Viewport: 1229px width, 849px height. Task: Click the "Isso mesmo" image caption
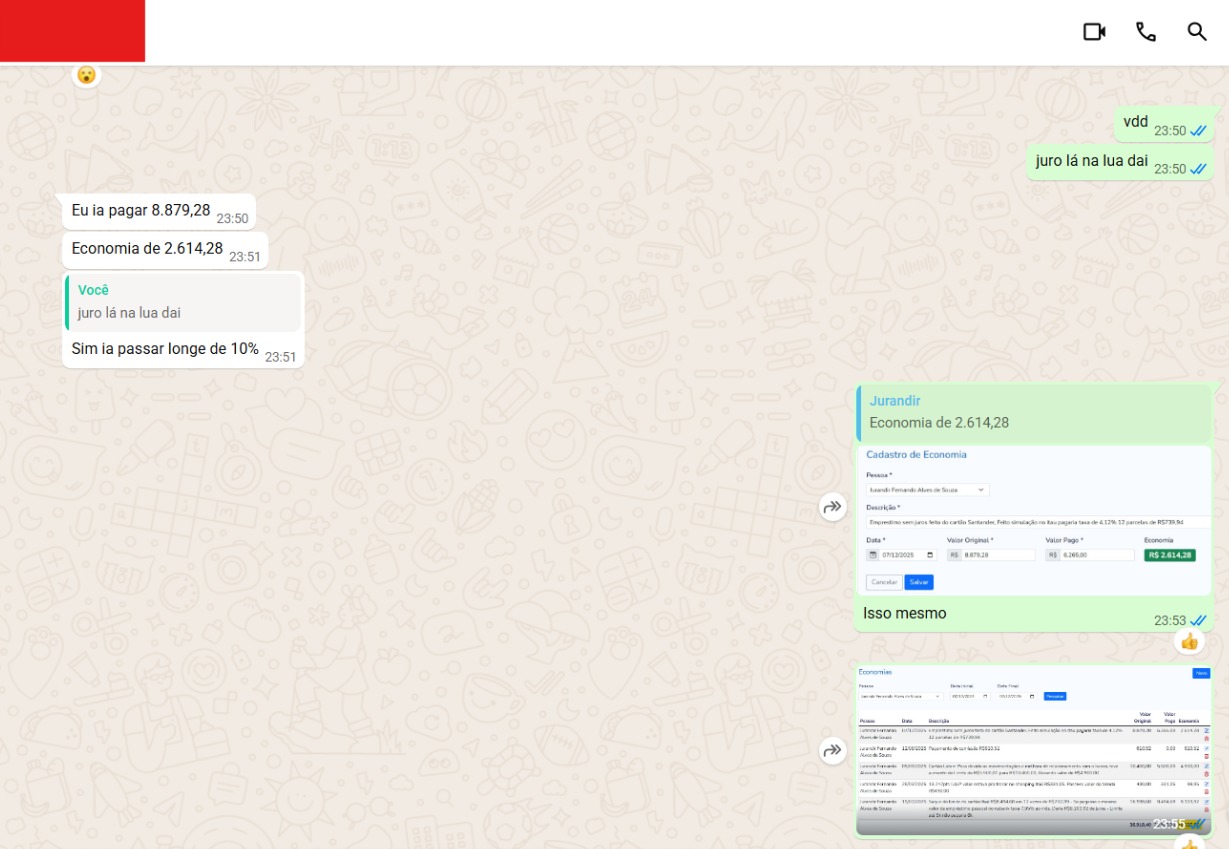[904, 613]
